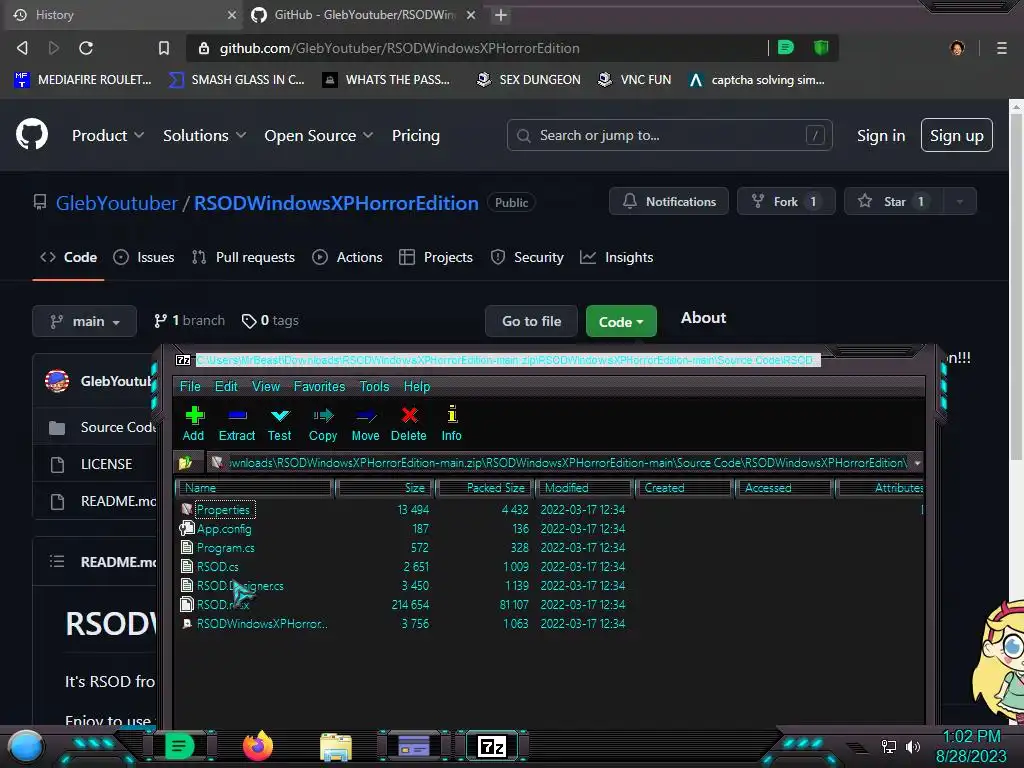Open the Security repository tab
Viewport: 1024px width, 768px height.
(x=527, y=257)
